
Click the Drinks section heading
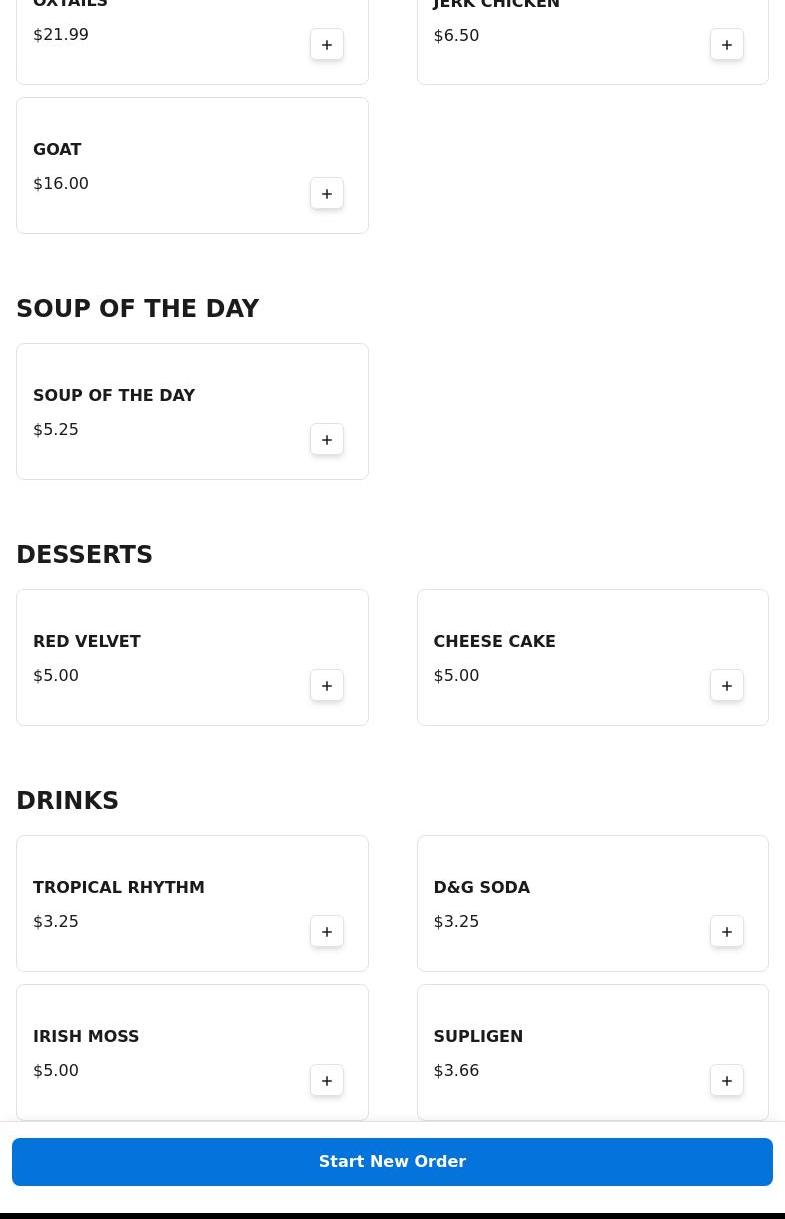(67, 801)
